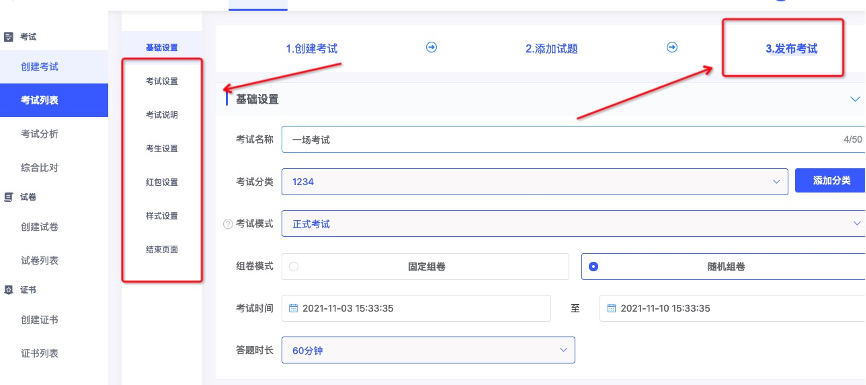
Task: Click the 证书 section icon in sidebar
Action: coord(8,290)
